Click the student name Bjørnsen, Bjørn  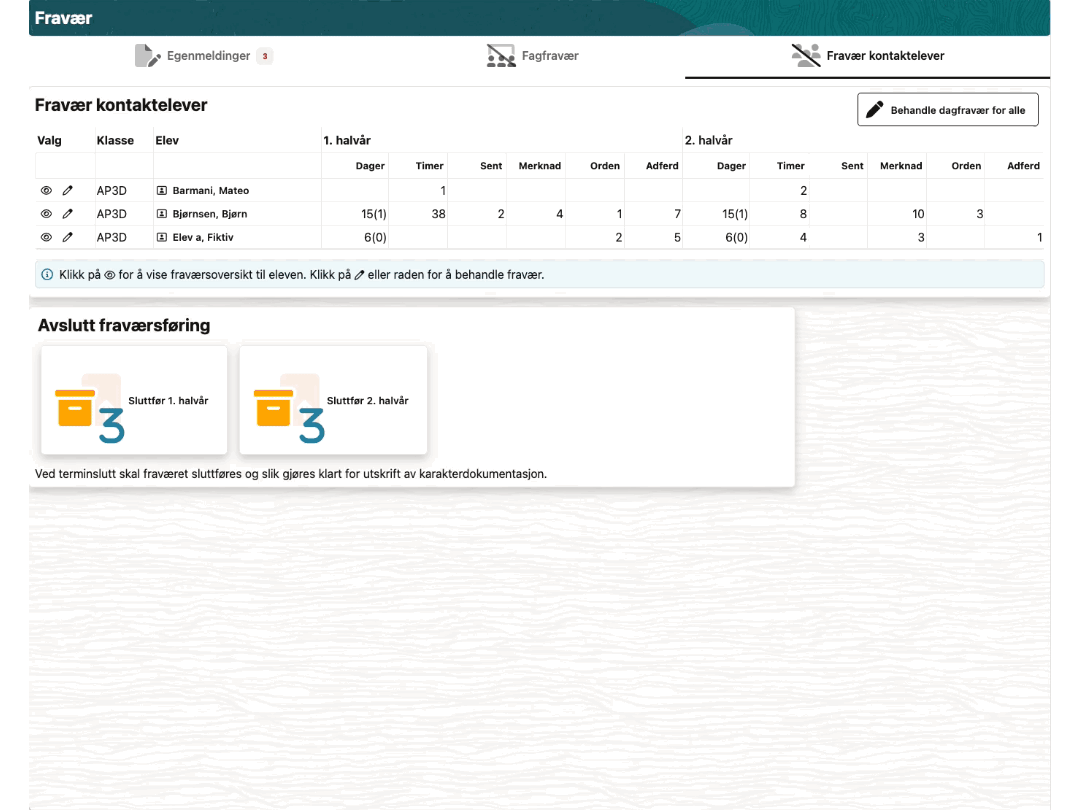209,214
